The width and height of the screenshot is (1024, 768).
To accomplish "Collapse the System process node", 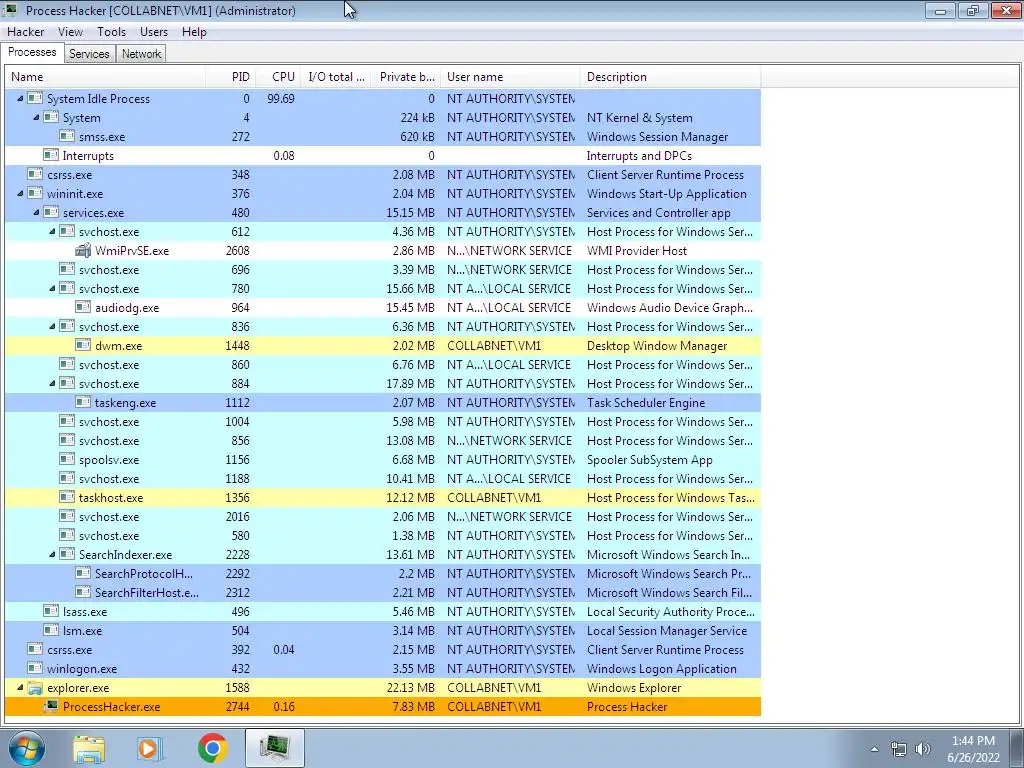I will (37, 118).
